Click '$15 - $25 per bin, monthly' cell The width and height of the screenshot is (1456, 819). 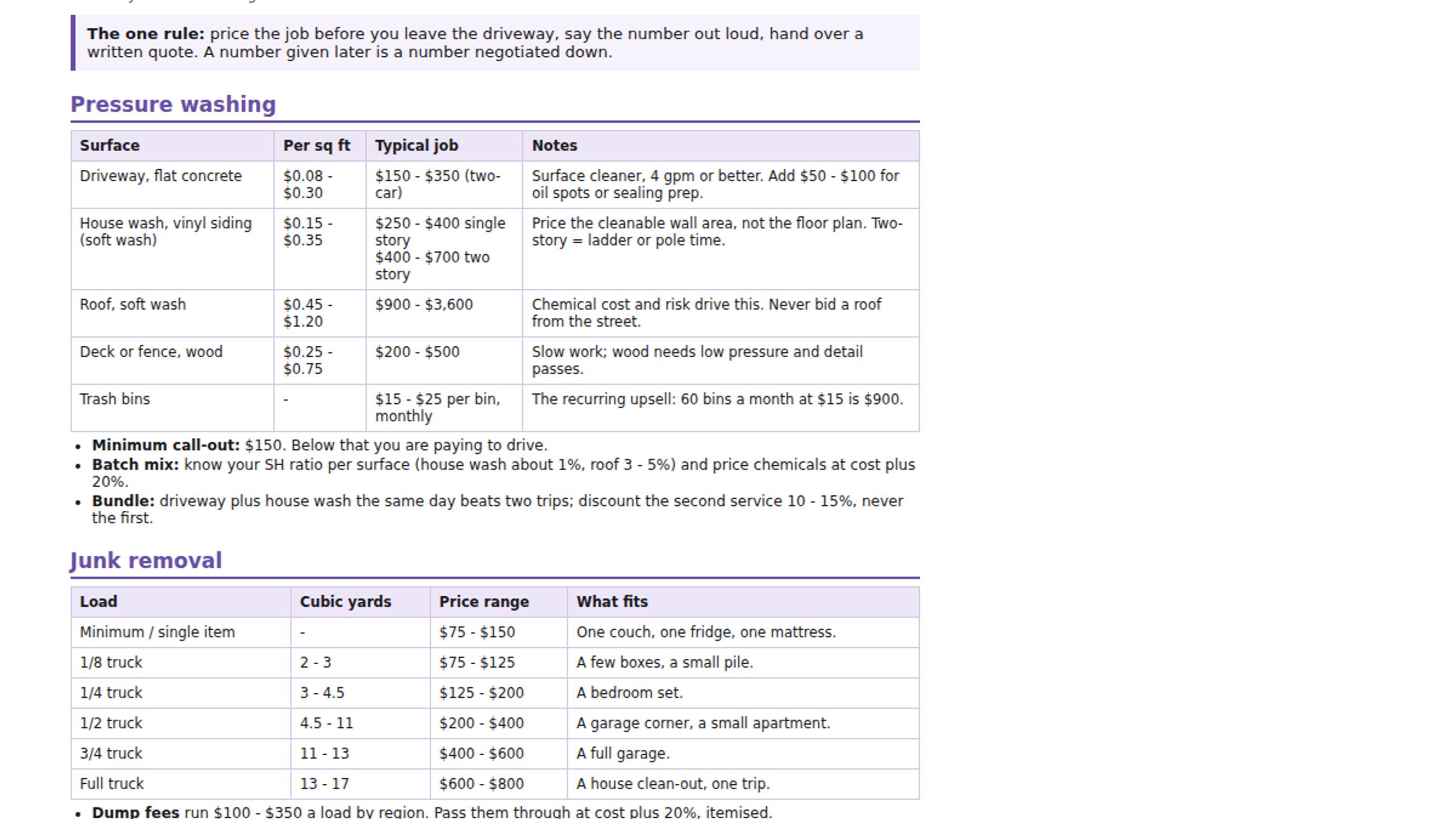point(444,408)
